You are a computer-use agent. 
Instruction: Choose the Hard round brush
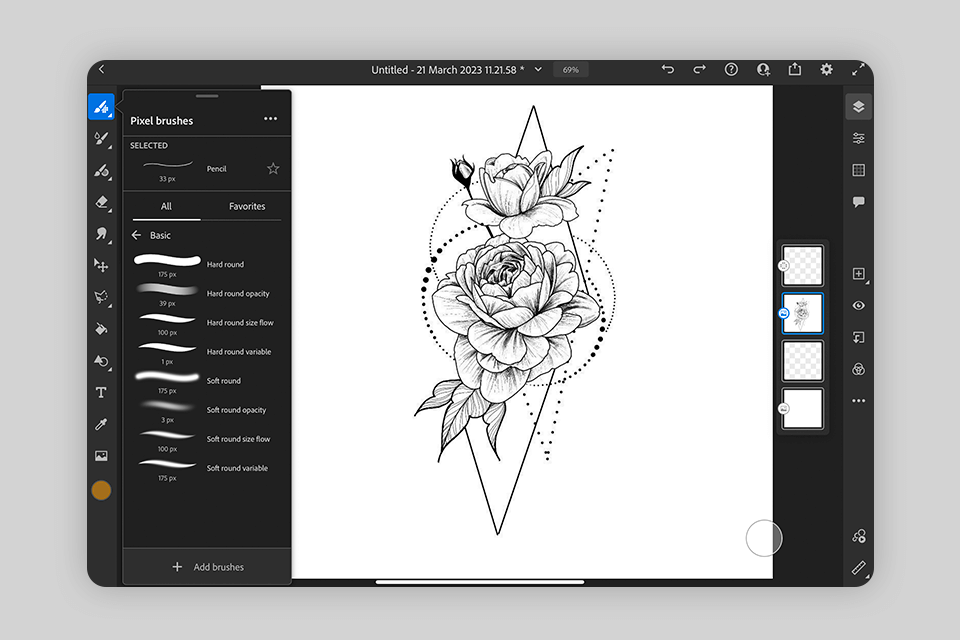[207, 265]
